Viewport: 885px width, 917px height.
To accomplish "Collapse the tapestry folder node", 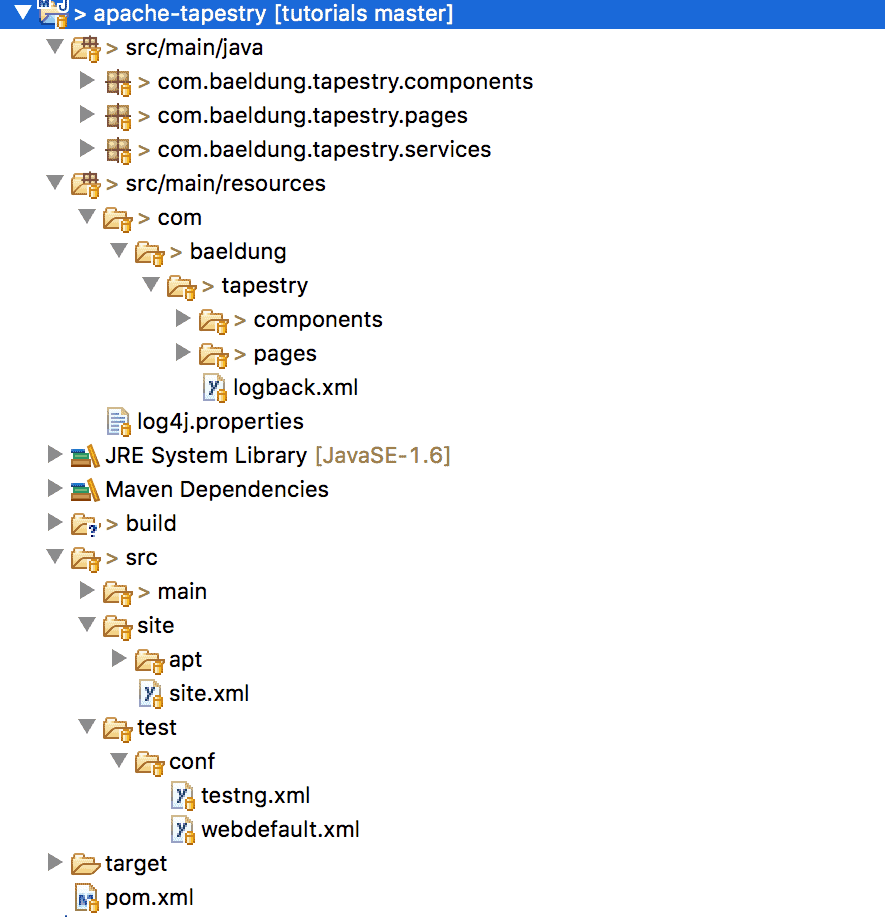I will coord(151,284).
